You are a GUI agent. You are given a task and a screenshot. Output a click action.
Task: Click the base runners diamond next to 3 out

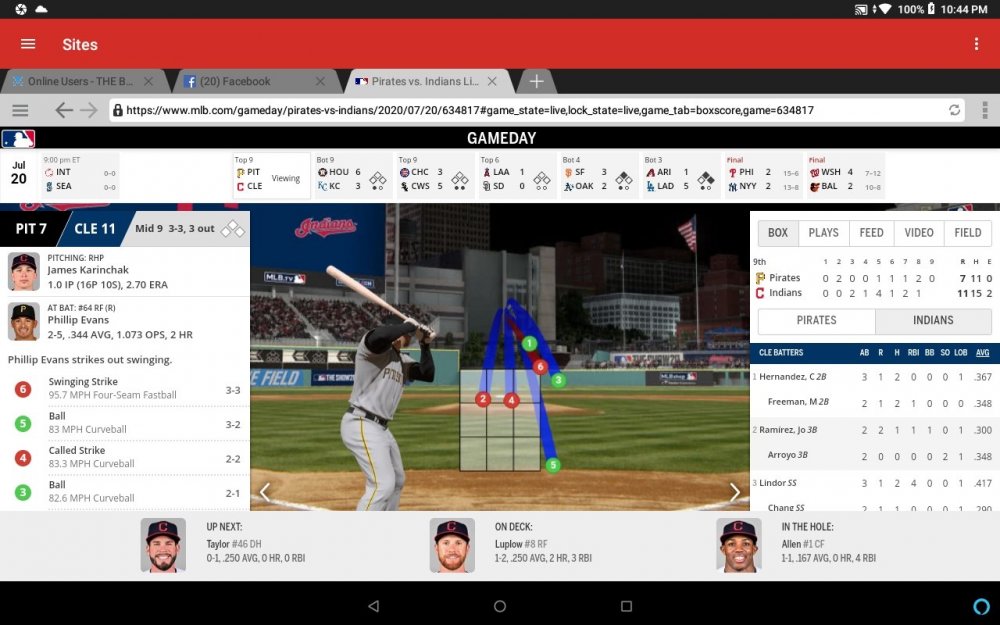[233, 229]
